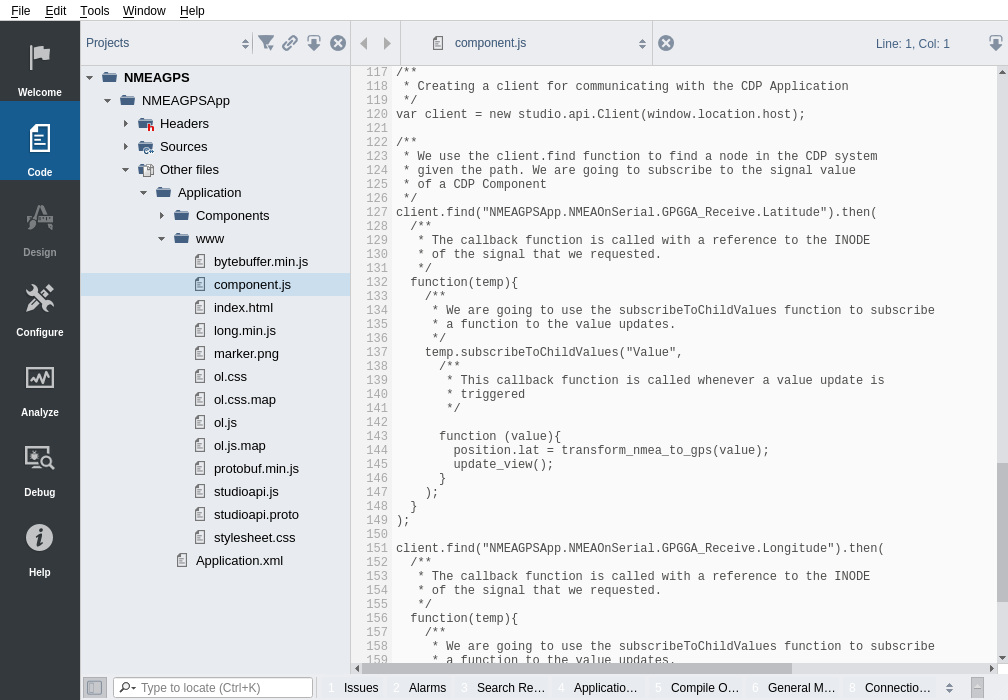Click the editor horizontal scrollbar handle

pos(577,669)
